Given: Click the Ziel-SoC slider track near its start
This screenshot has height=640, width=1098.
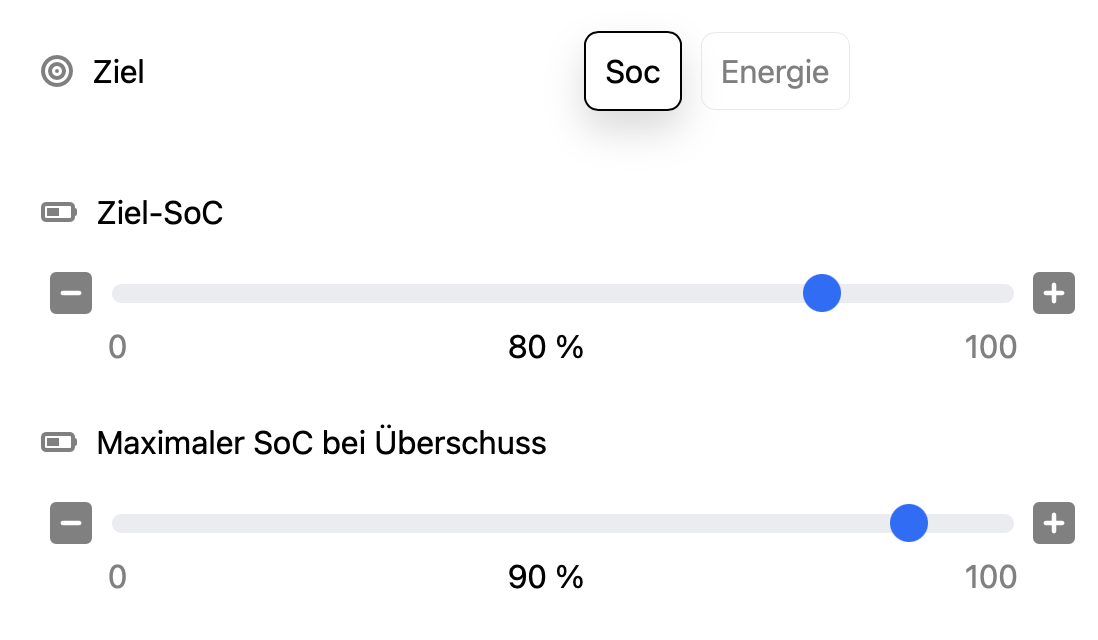Looking at the screenshot, I should pyautogui.click(x=135, y=293).
